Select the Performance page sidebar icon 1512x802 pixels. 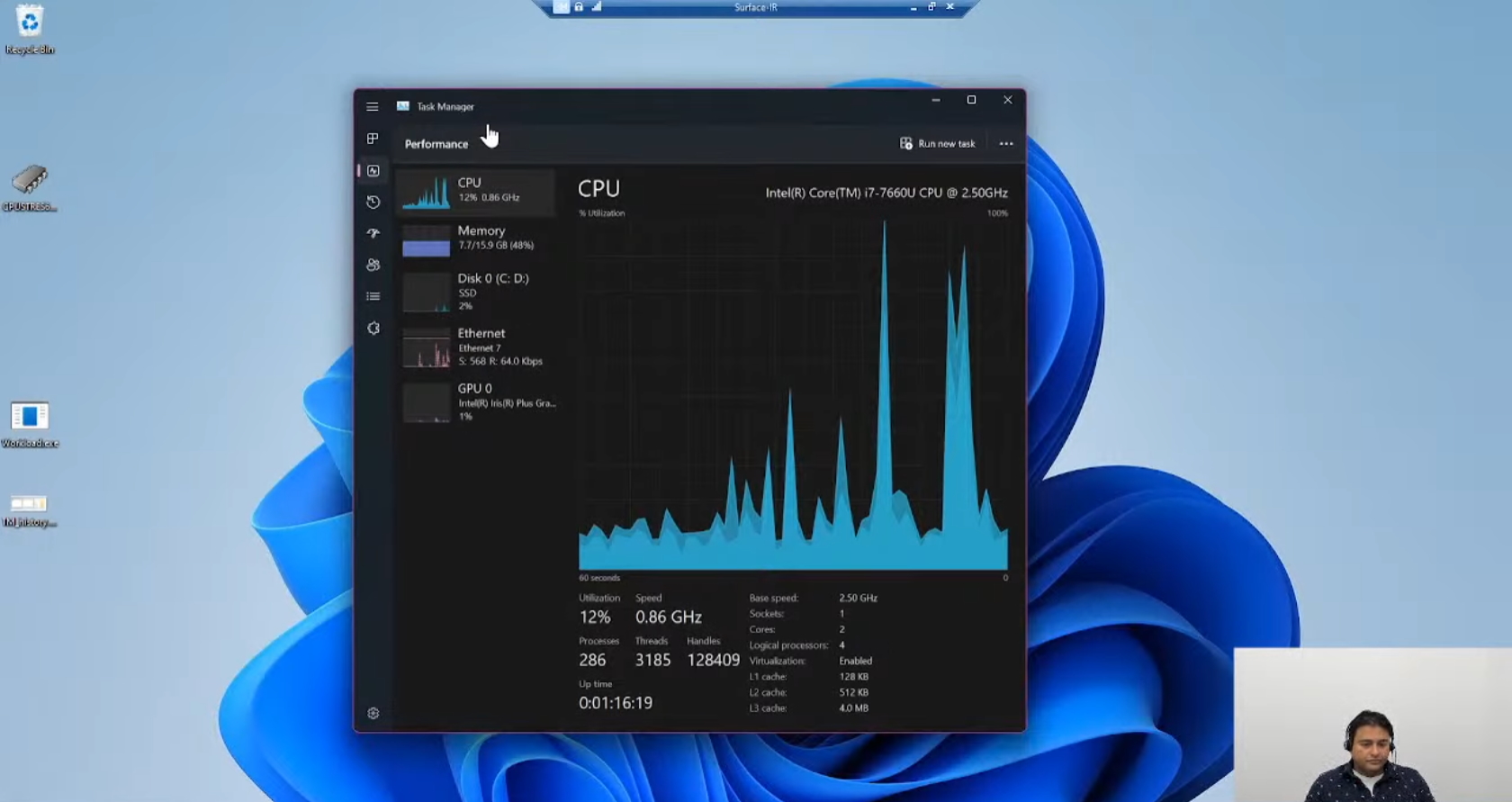(373, 171)
